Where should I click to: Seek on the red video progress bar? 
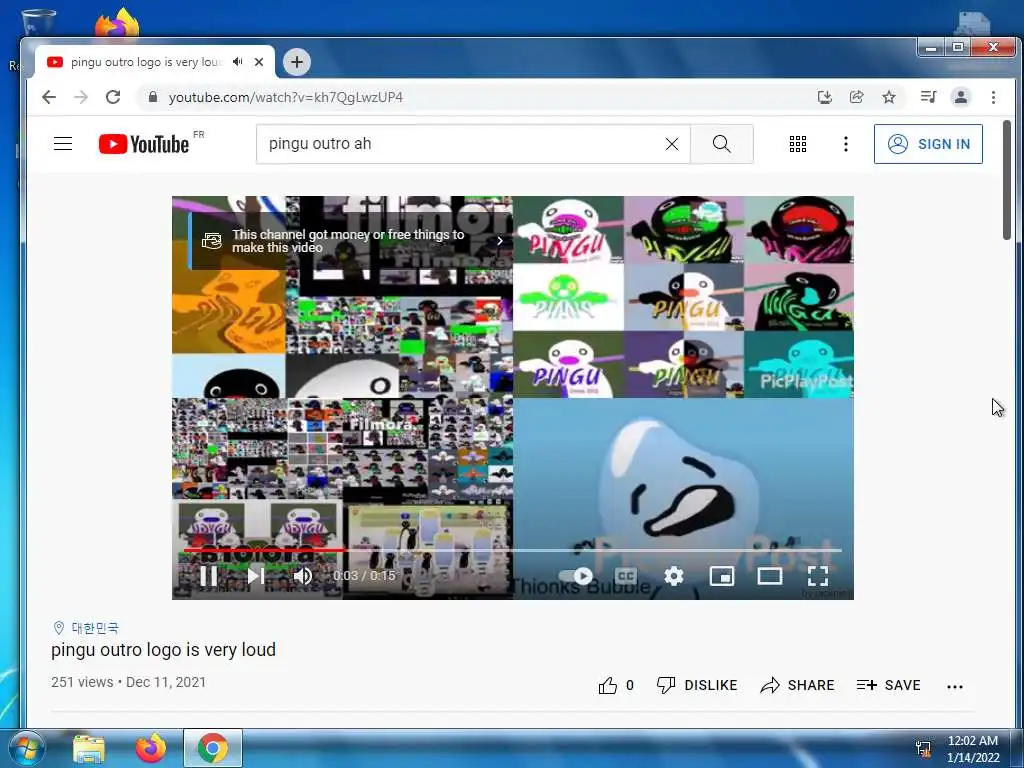[x=513, y=551]
